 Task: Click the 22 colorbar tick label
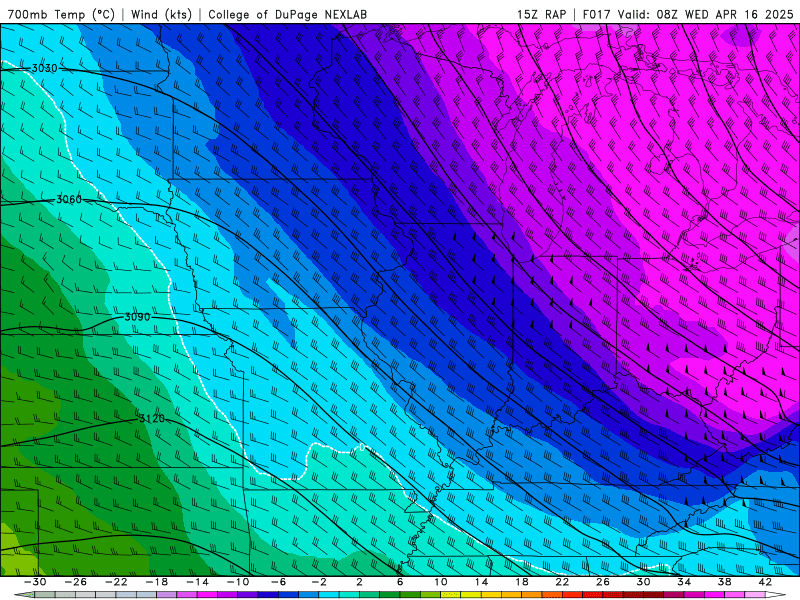click(562, 582)
